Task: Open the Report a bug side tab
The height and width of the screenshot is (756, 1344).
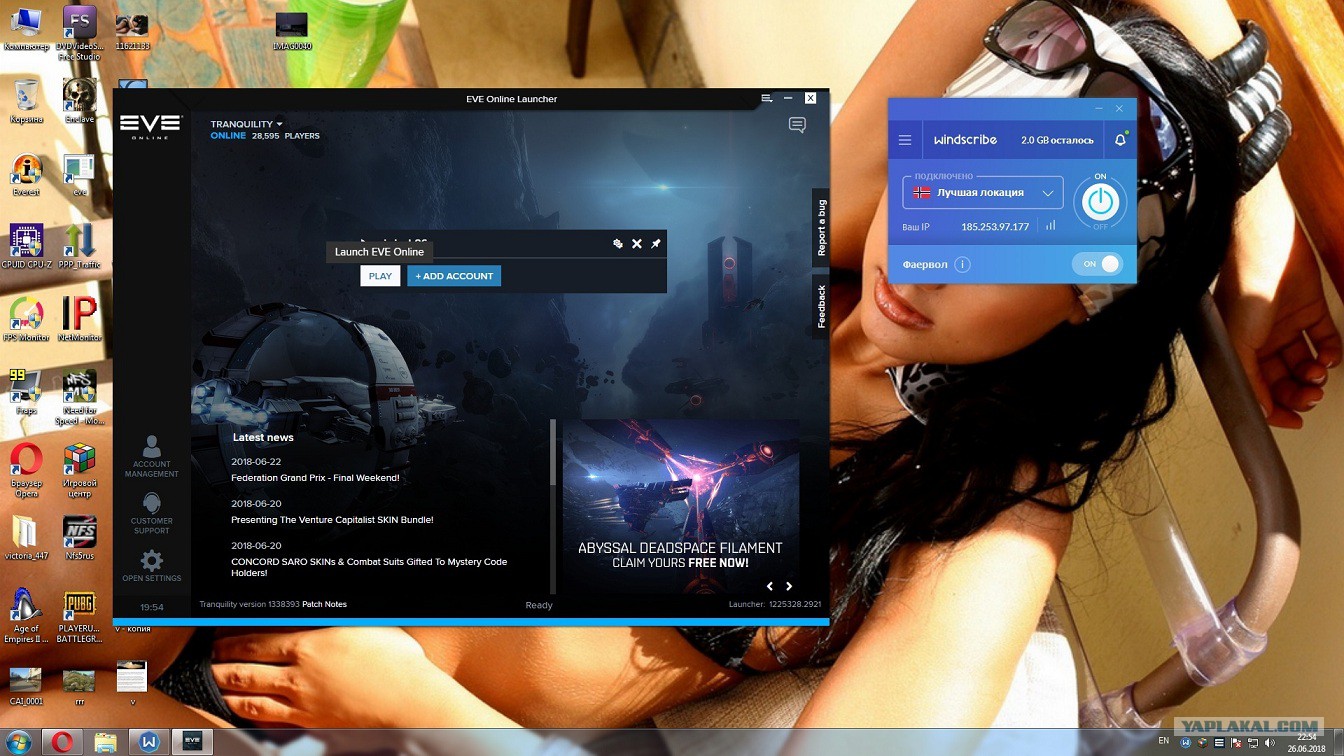Action: pyautogui.click(x=821, y=228)
